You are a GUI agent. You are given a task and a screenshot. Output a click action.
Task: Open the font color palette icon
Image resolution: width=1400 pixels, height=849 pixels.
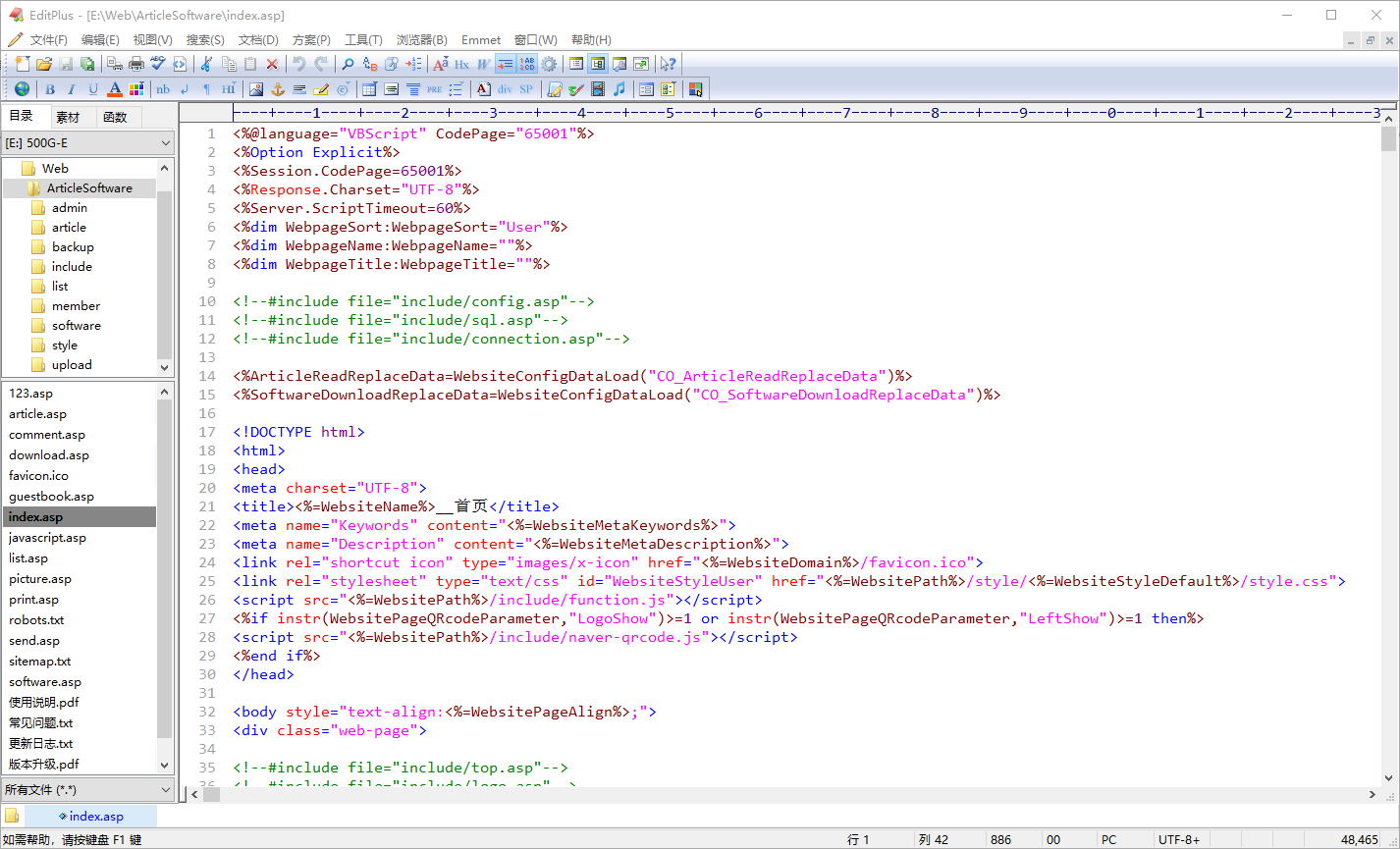coord(136,89)
